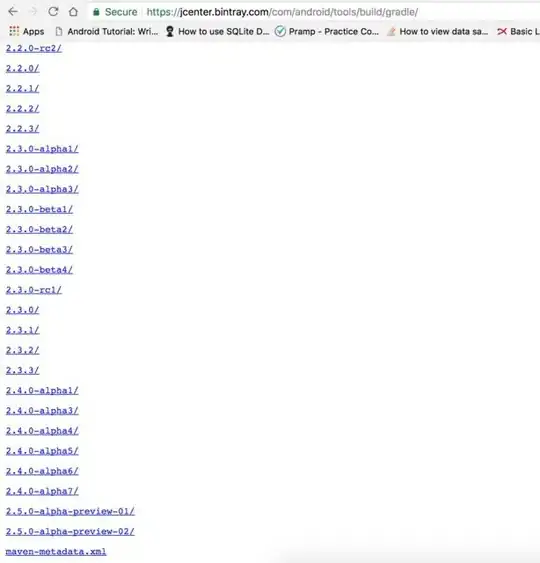Image resolution: width=540 pixels, height=563 pixels.
Task: Open the 2.2.0-rc2/ directory link
Action: pos(34,48)
